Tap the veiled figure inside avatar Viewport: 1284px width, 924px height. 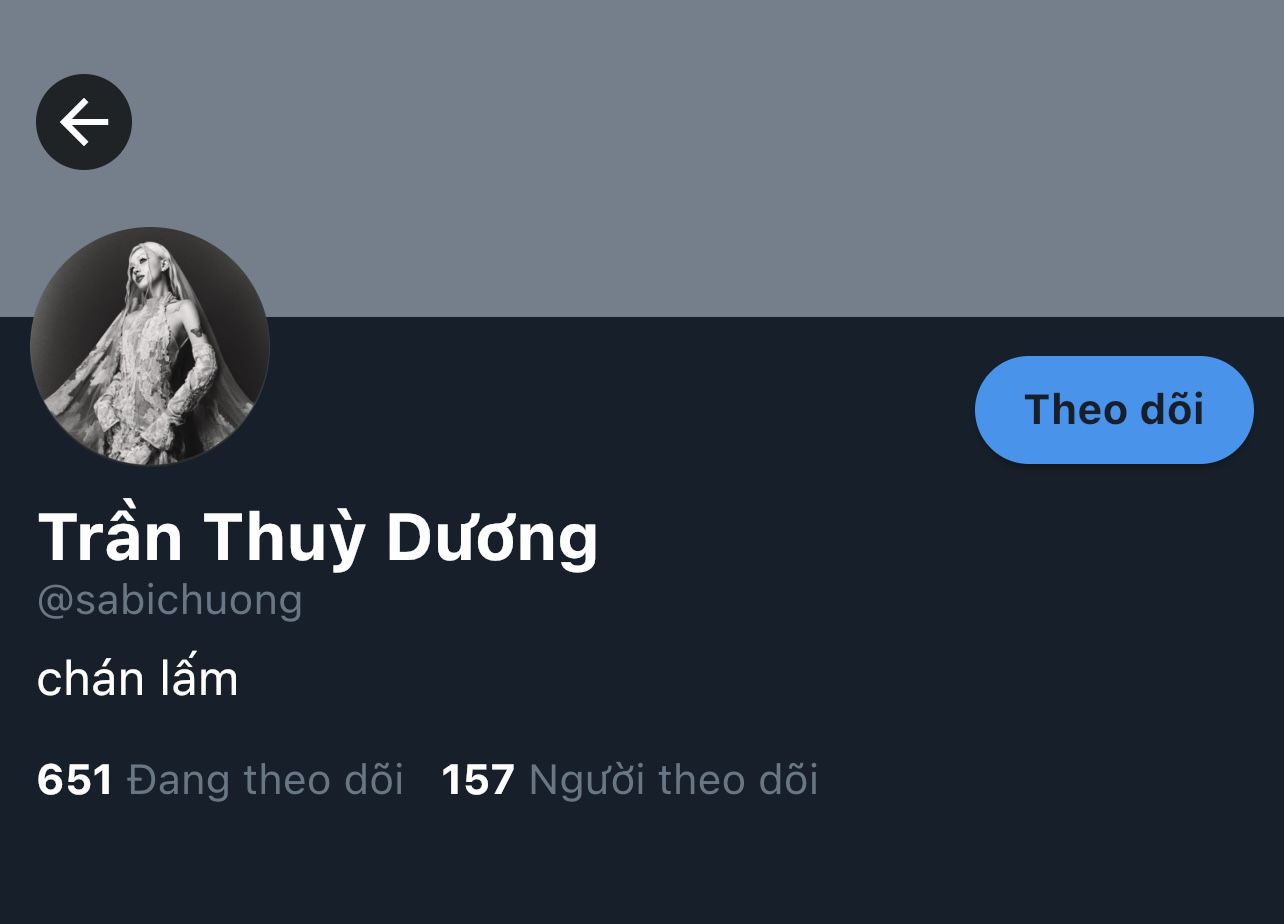coord(160,350)
